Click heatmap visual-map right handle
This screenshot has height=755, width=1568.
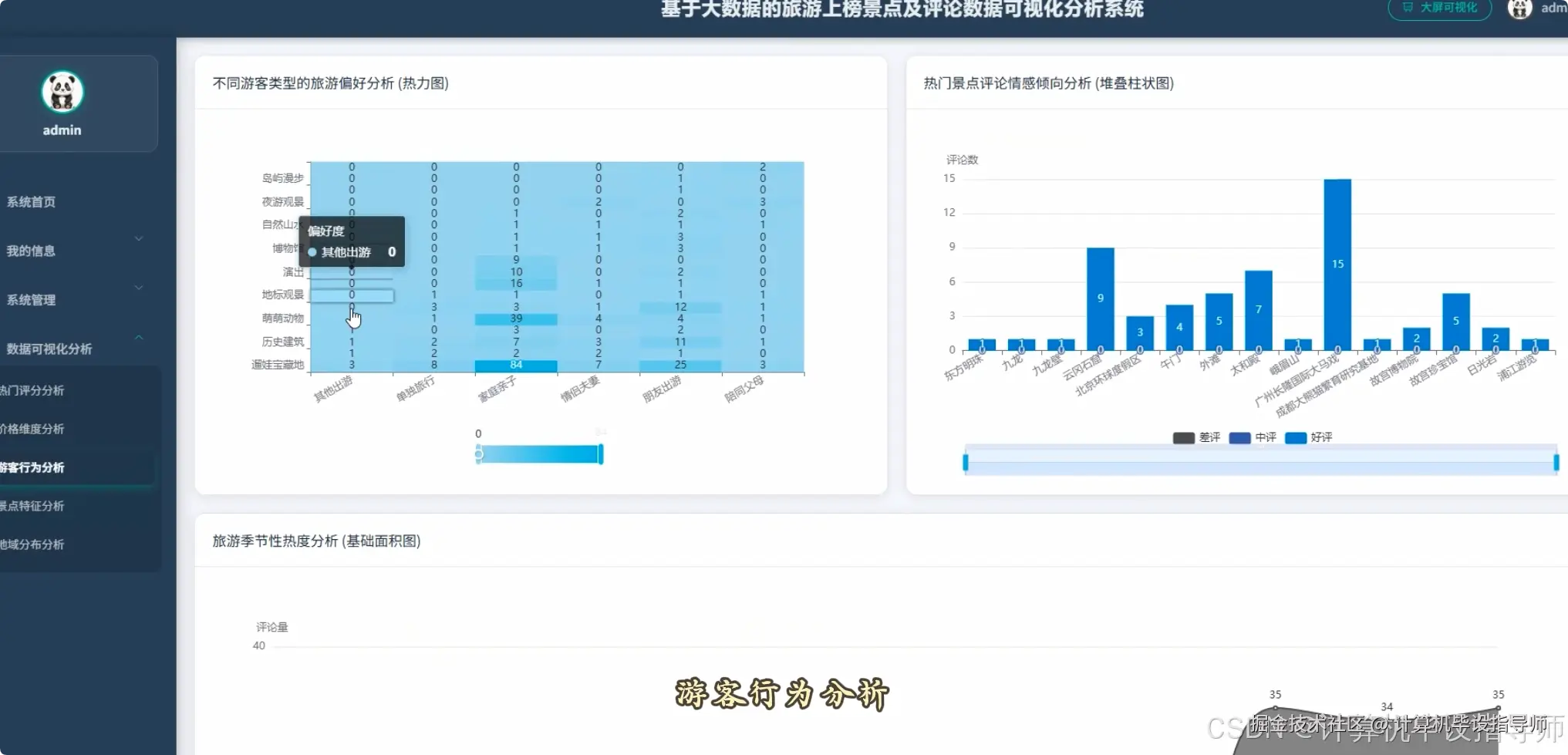pos(601,454)
